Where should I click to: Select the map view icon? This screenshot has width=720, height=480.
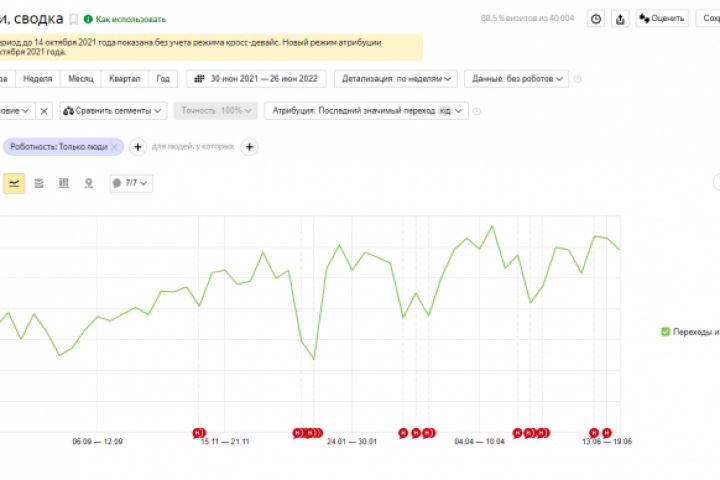point(89,183)
